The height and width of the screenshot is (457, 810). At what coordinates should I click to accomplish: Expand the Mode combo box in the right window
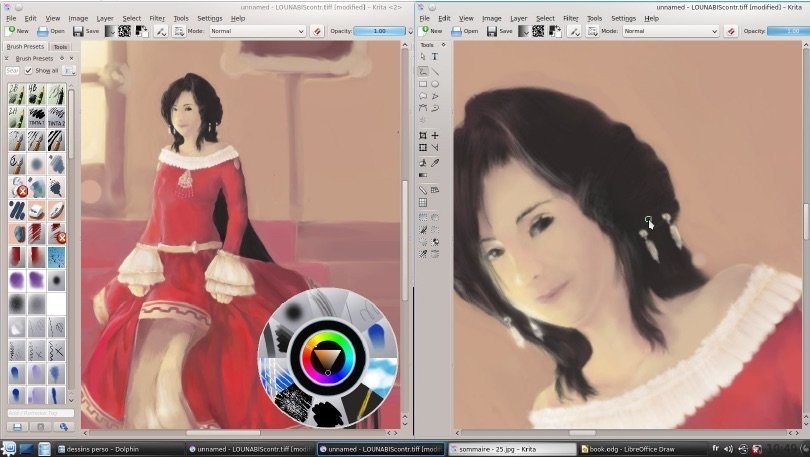coord(670,31)
